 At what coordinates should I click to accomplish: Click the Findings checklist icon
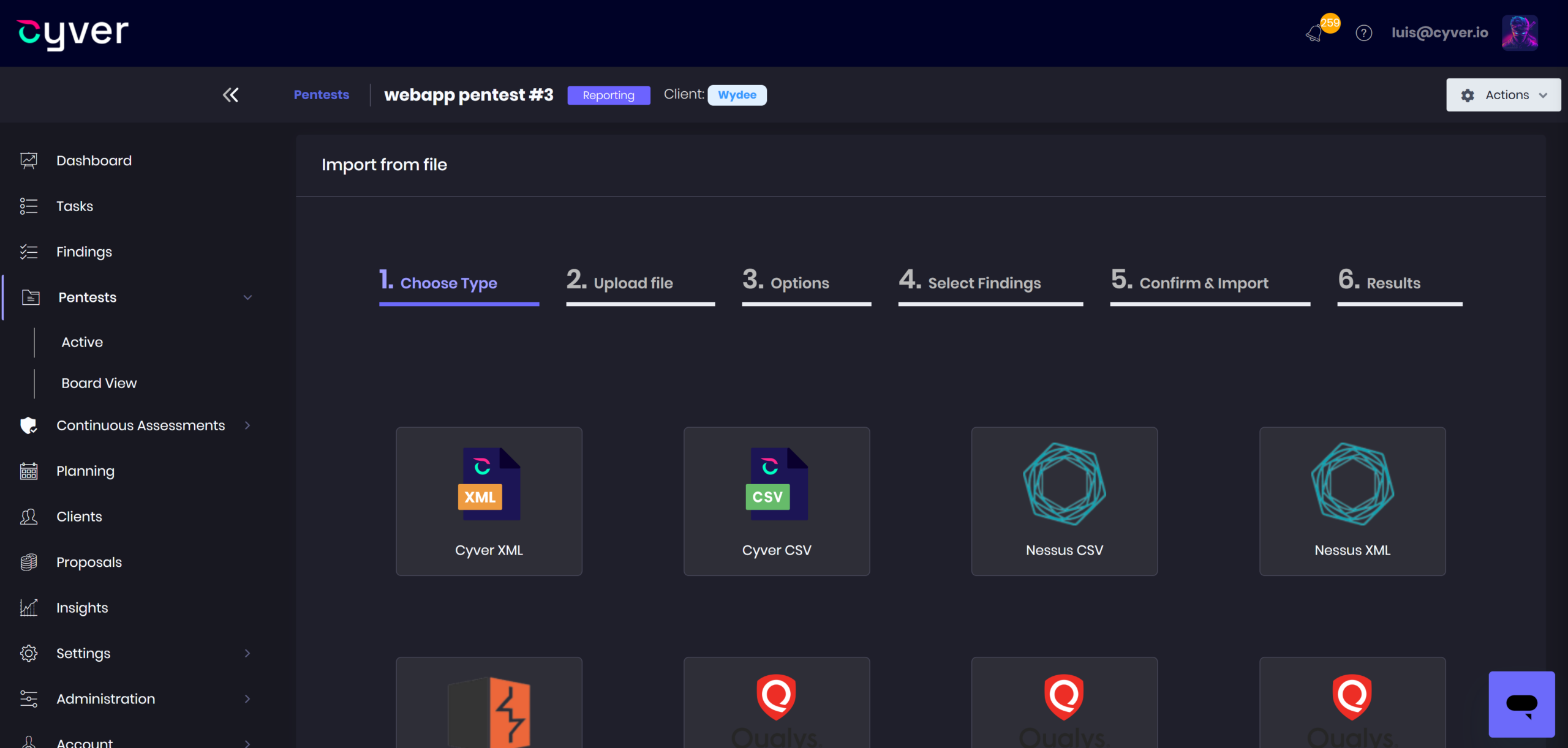pyautogui.click(x=29, y=252)
